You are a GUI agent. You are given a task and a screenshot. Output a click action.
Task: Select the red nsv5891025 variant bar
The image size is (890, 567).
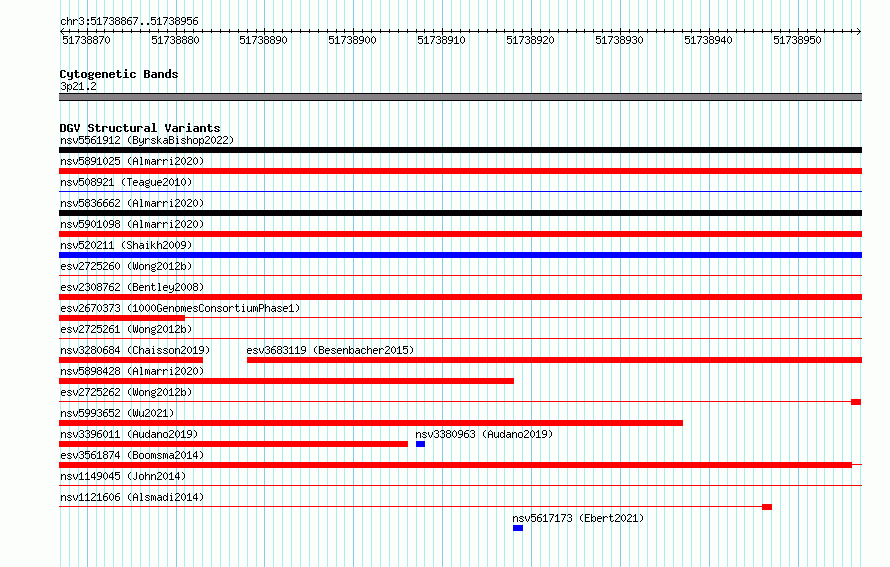coord(460,171)
